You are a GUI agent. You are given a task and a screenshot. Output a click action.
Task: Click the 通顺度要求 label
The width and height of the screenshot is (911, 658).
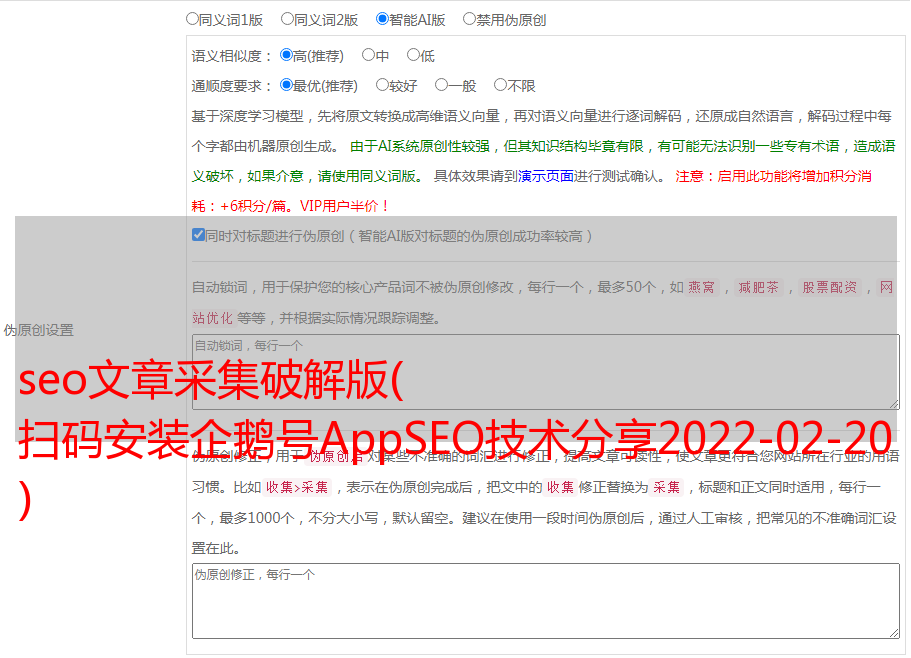[x=232, y=86]
